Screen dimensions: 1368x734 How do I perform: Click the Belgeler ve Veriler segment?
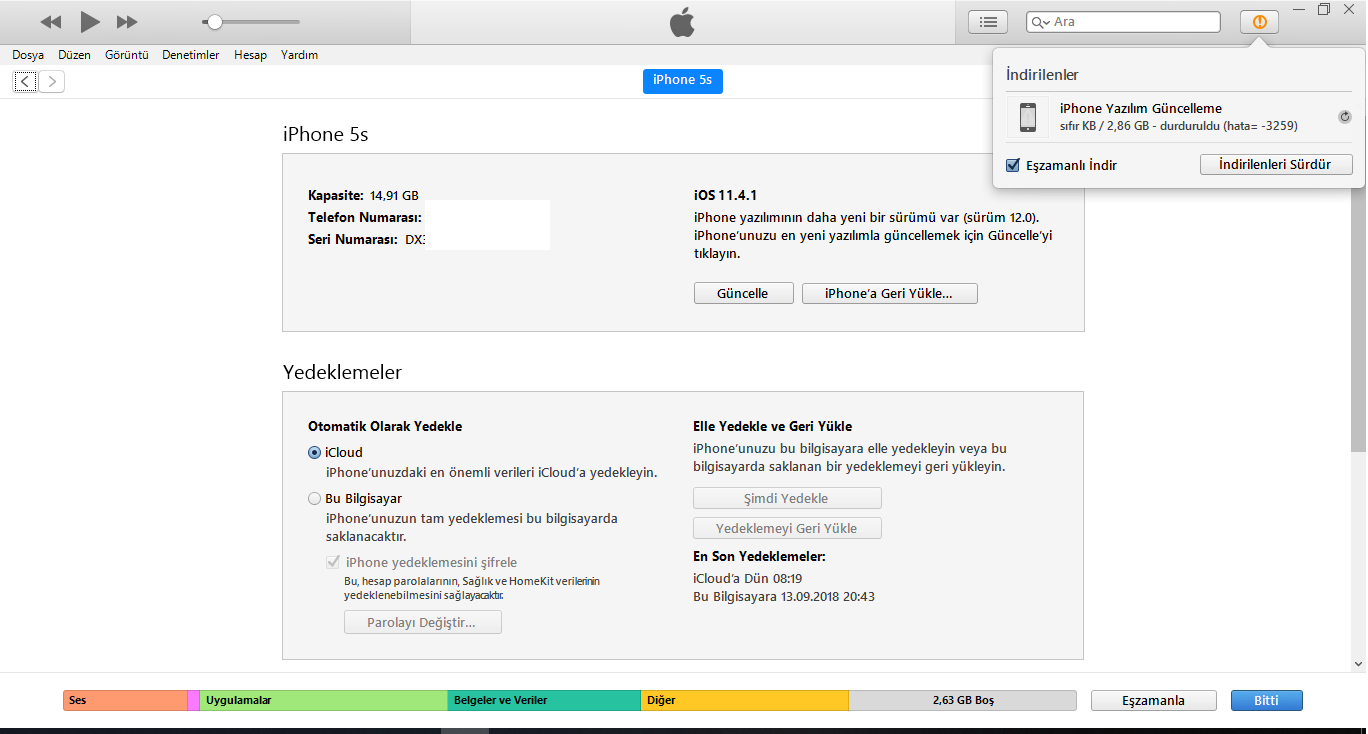pos(544,700)
